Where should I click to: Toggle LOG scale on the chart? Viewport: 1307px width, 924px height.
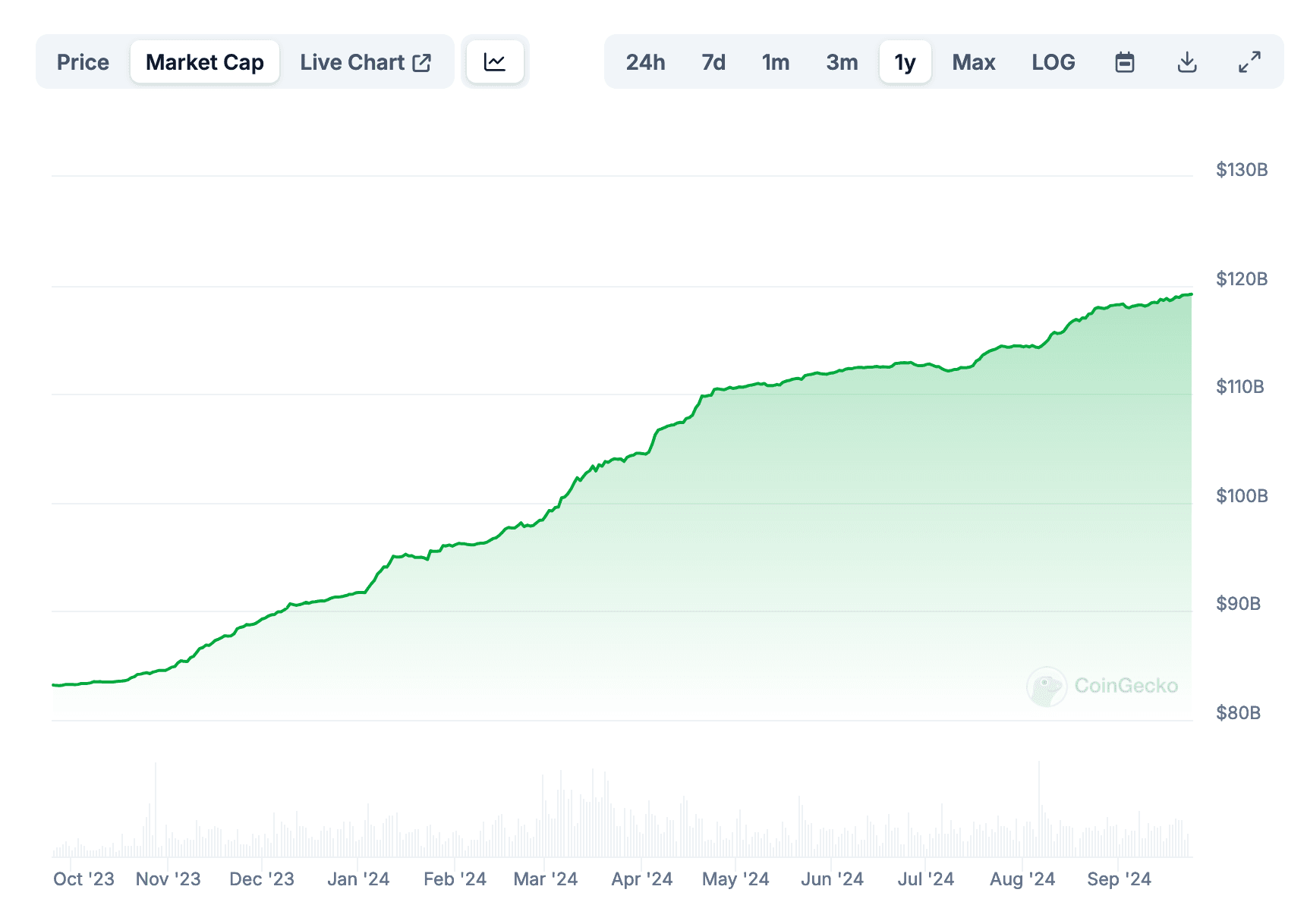(x=1053, y=62)
